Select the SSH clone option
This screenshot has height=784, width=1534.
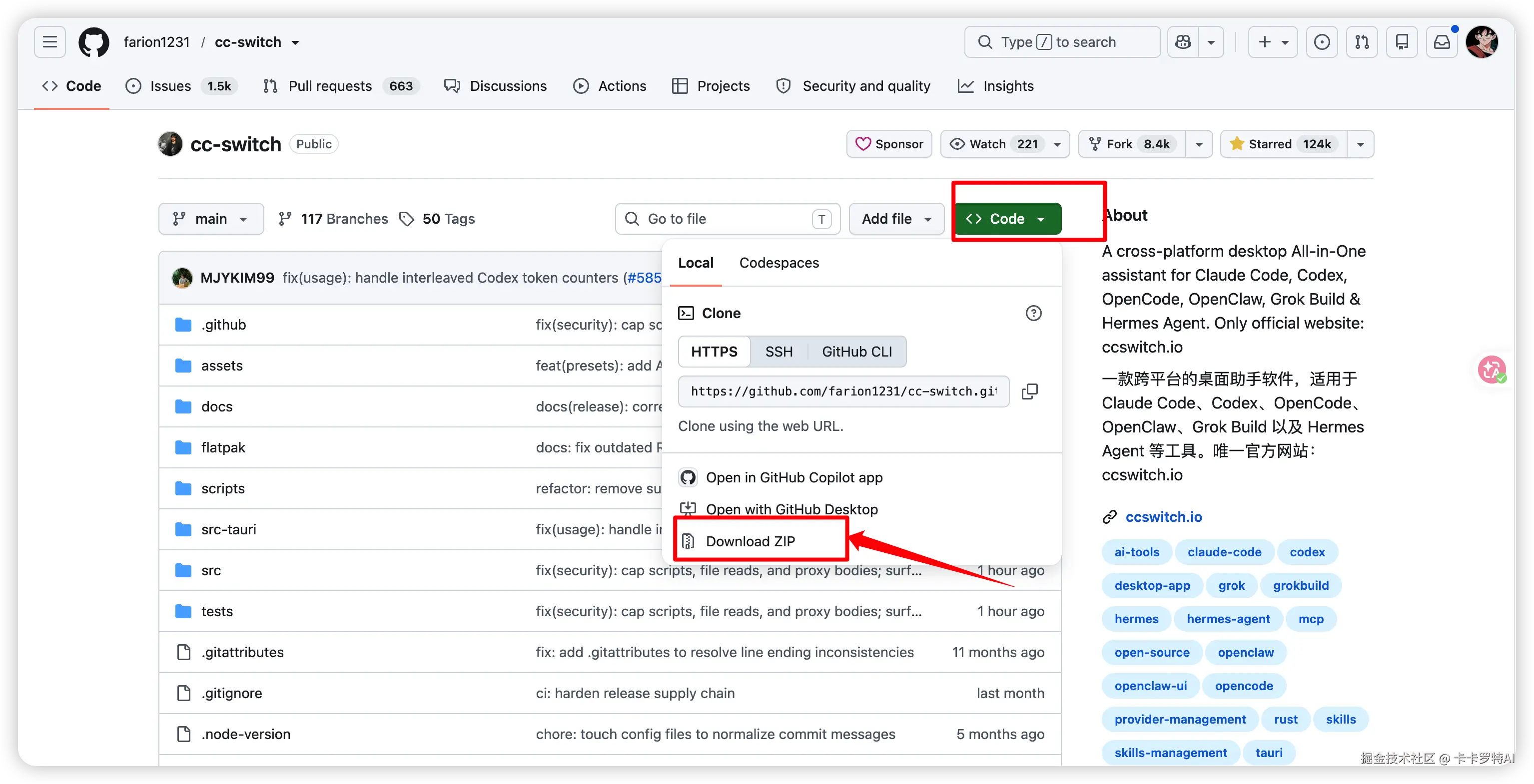coord(779,352)
